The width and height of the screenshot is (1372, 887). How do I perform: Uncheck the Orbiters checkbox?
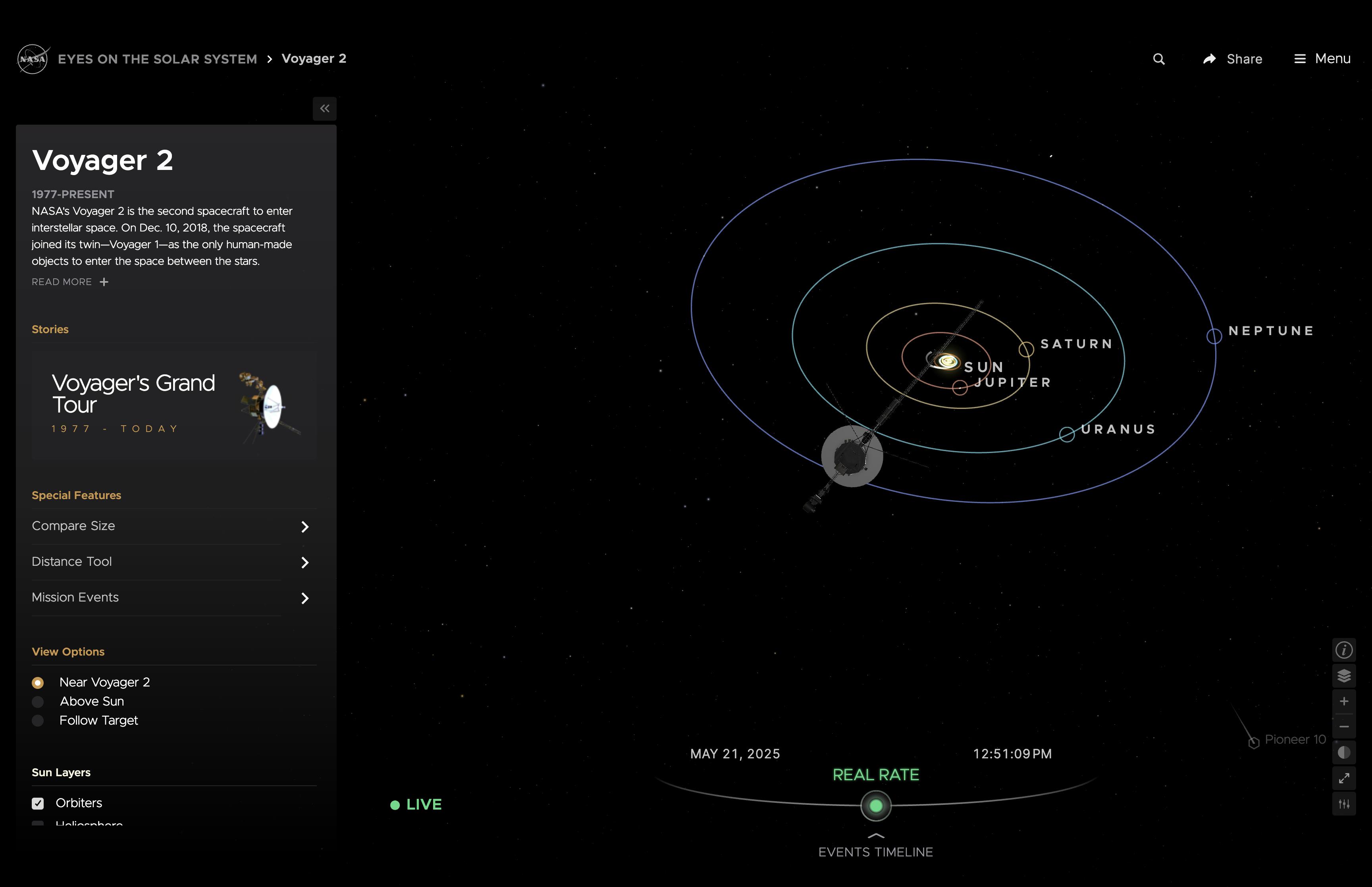coord(38,803)
